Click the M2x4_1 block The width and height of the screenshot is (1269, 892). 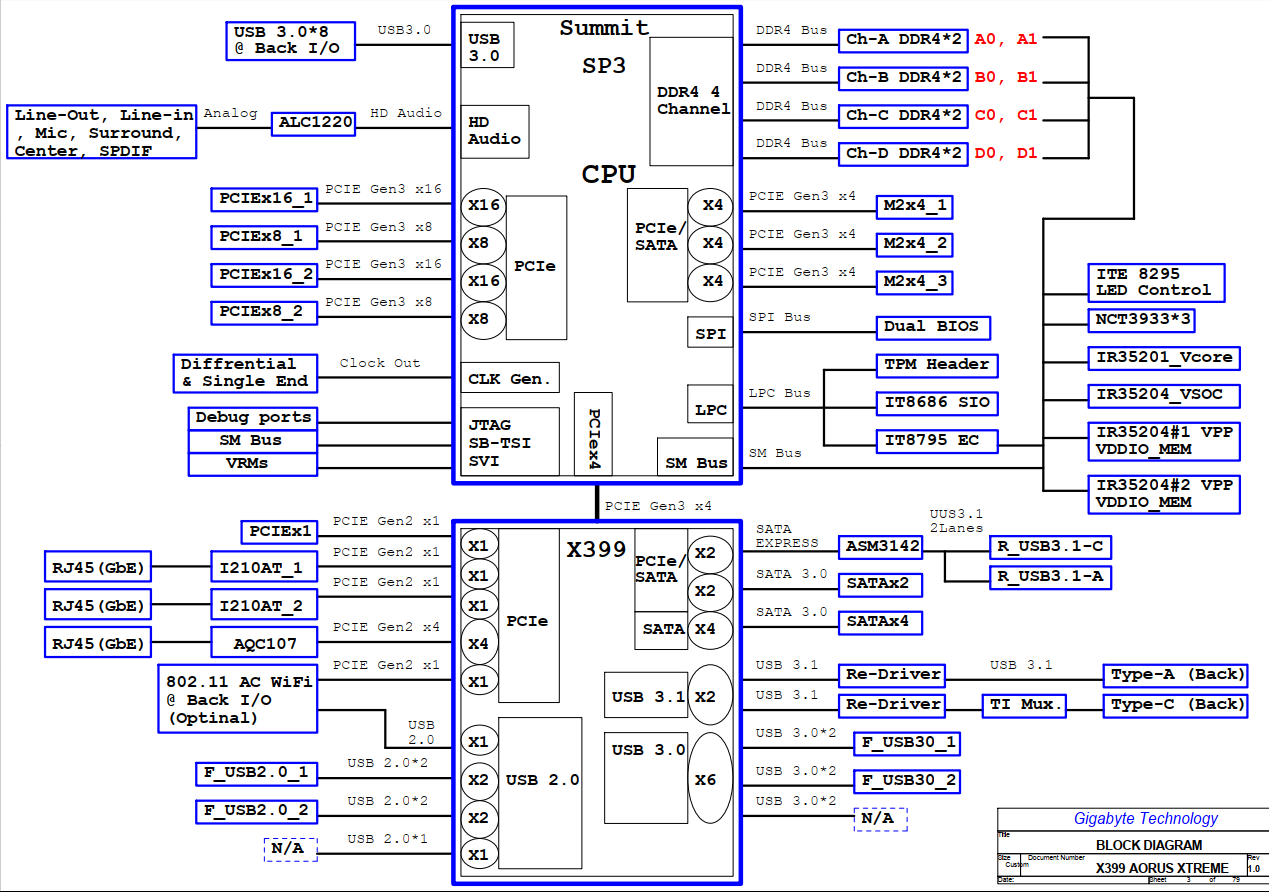click(914, 206)
